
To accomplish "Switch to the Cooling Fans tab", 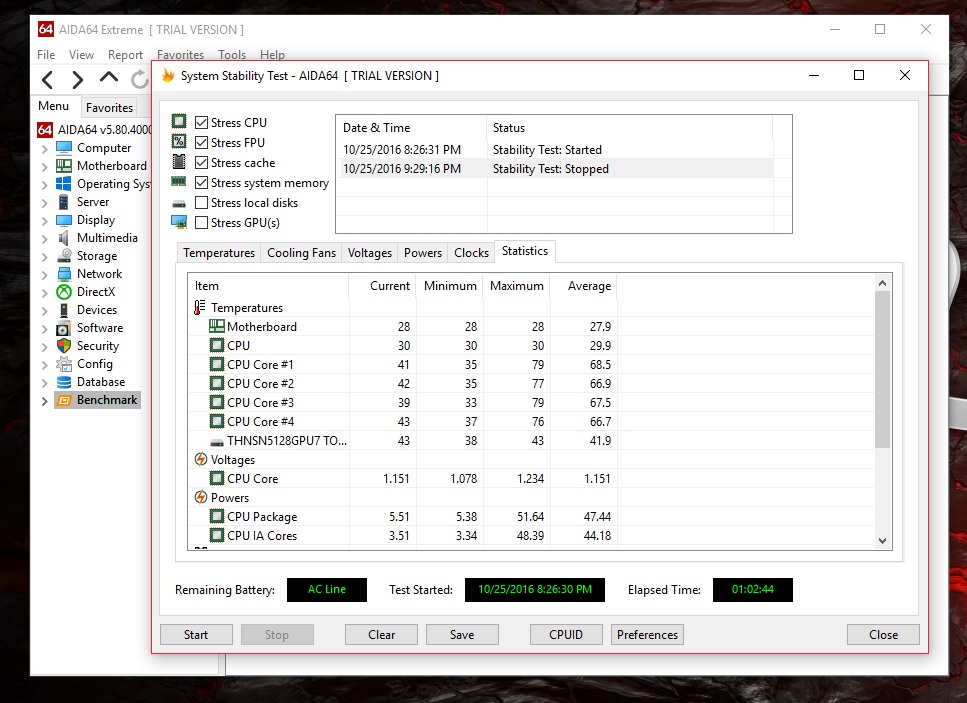I will click(x=302, y=253).
